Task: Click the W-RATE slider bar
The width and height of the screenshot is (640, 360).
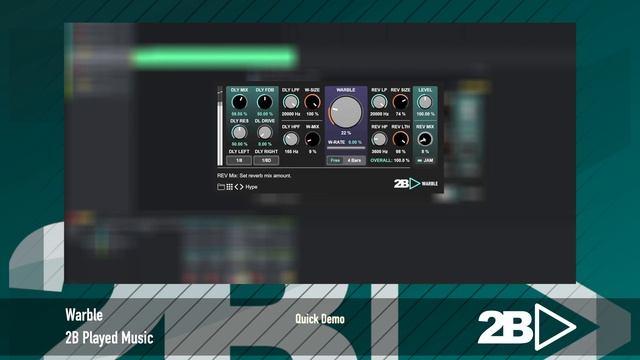Action: point(346,148)
